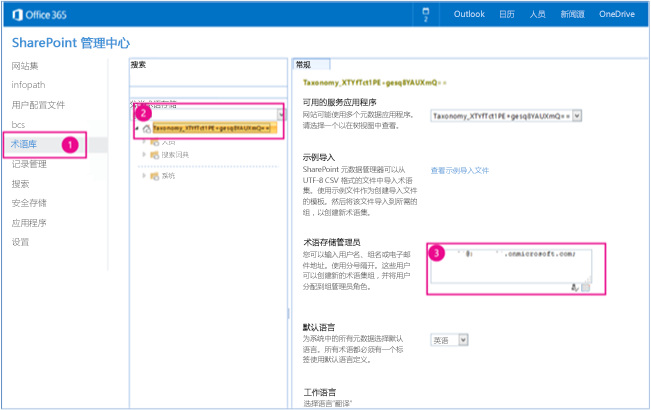The height and width of the screenshot is (410, 651).
Task: Select 术语库 in the sidebar
Action: click(x=24, y=144)
